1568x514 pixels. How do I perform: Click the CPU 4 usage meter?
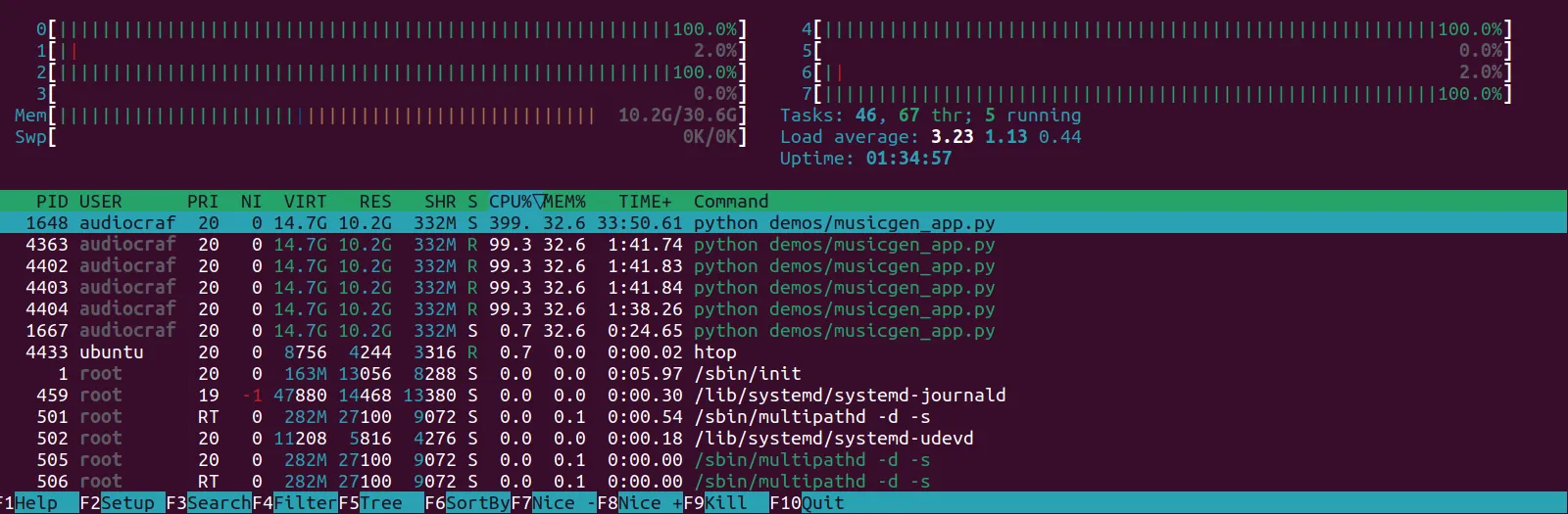1157,29
